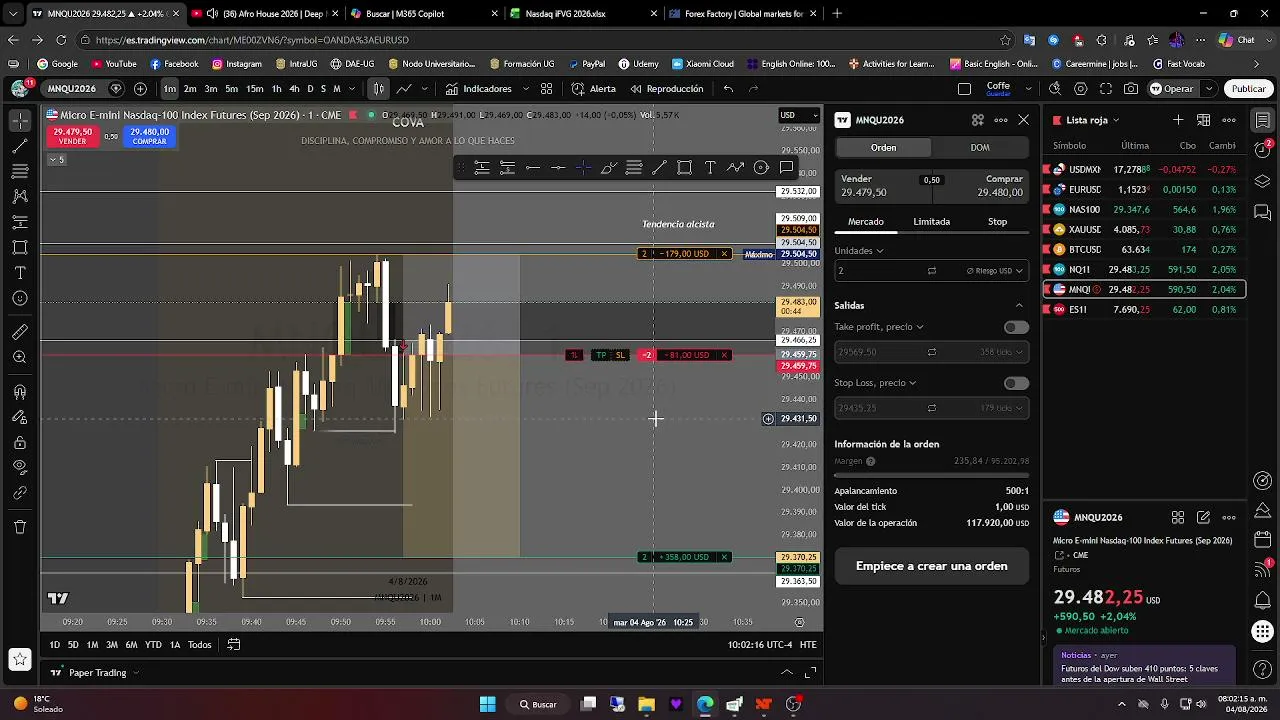
Task: Open Stop Loss precio dropdown
Action: click(x=875, y=383)
